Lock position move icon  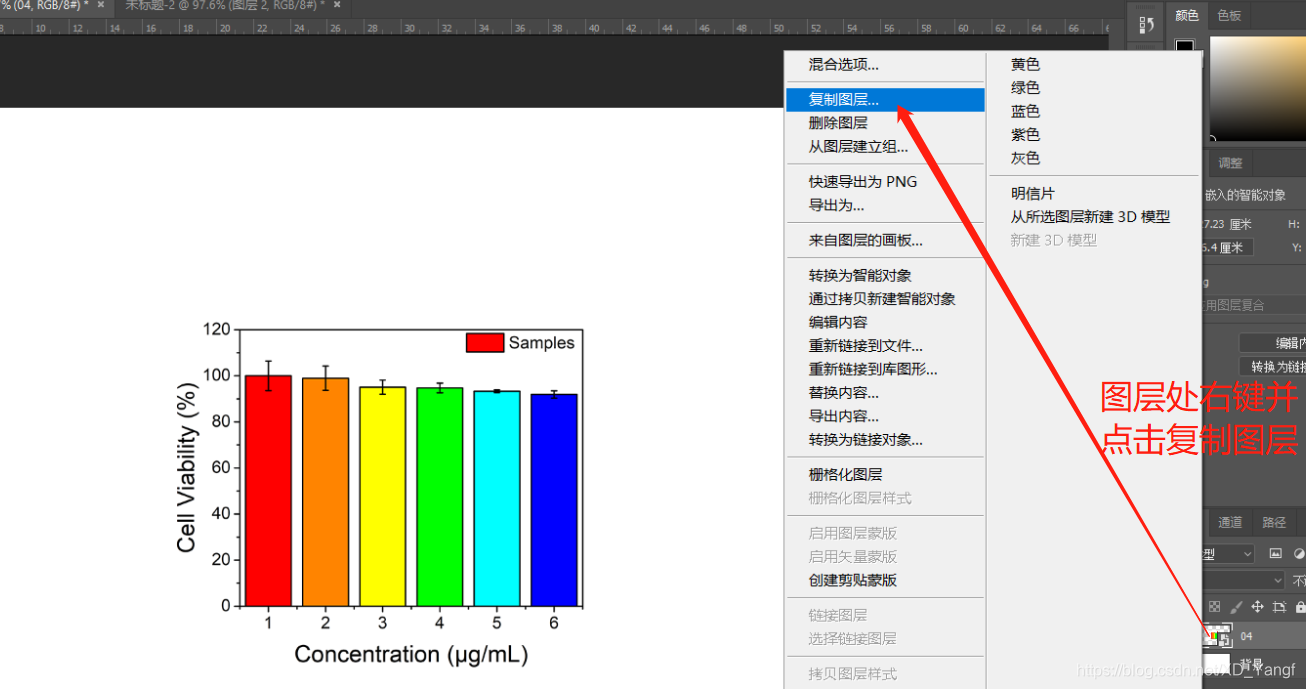coord(1257,607)
